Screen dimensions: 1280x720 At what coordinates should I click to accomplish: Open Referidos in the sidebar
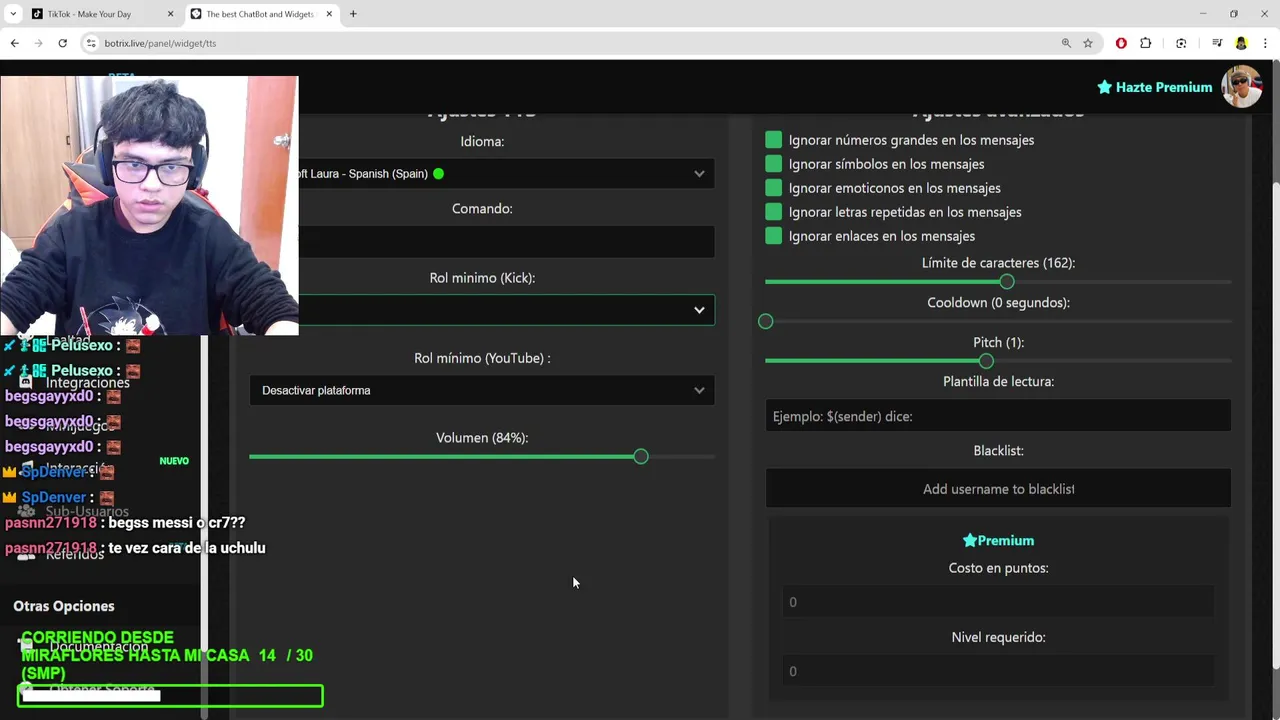point(75,554)
